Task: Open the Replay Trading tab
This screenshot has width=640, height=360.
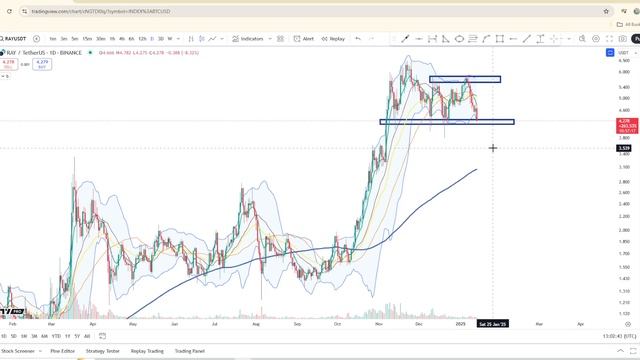Action: [147, 351]
